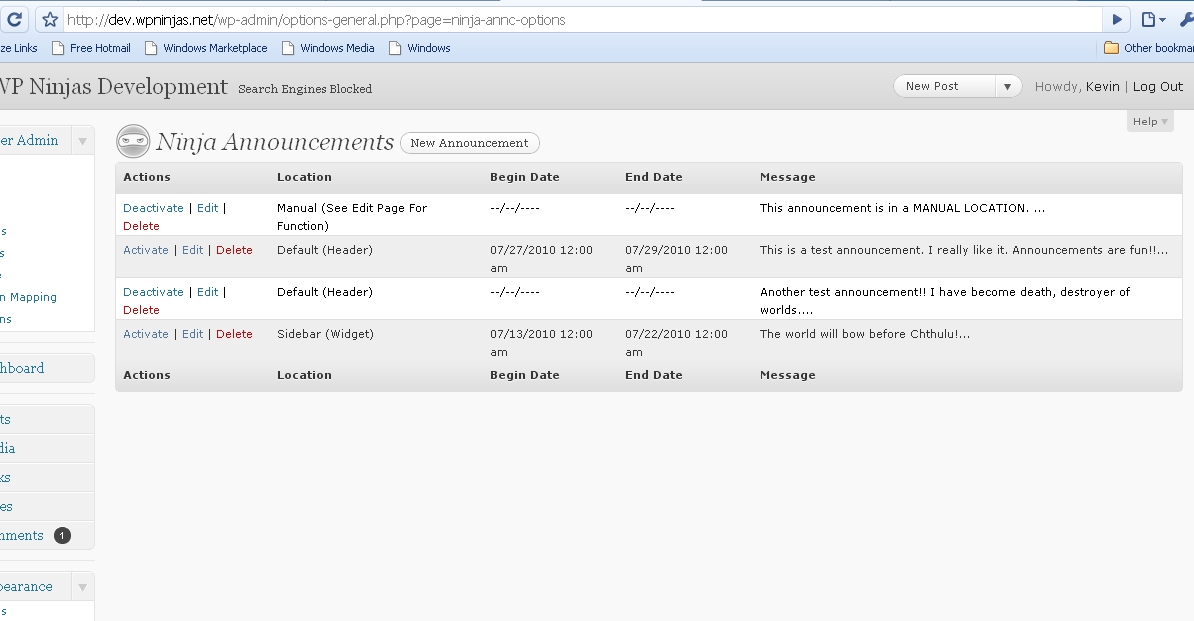Expand the New Post dropdown arrow

tap(1008, 87)
